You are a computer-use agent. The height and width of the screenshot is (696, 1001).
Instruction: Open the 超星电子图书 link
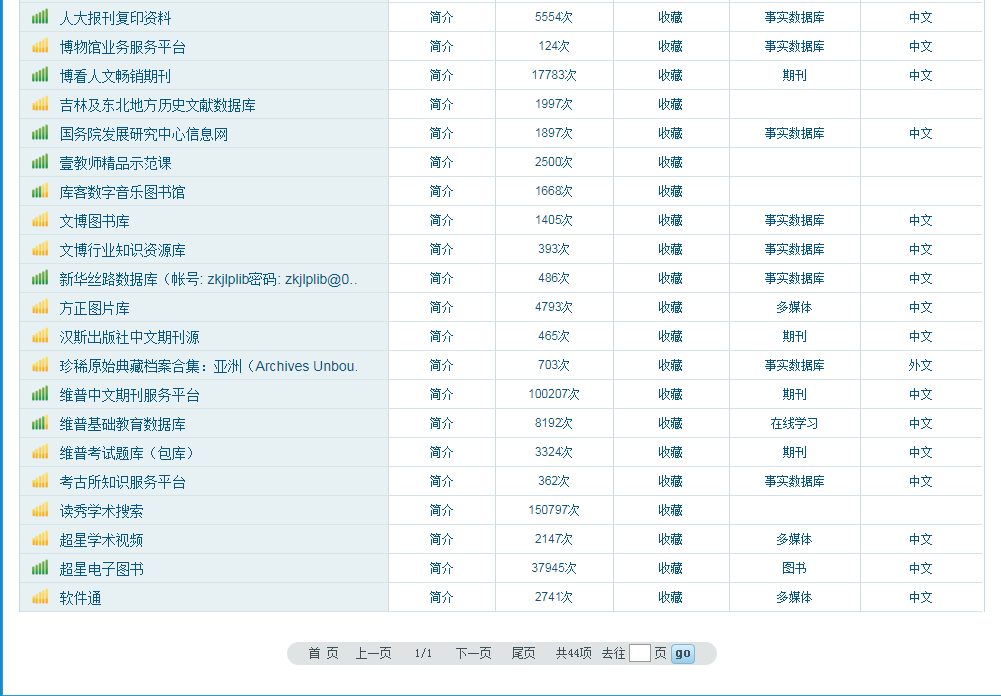coord(102,569)
